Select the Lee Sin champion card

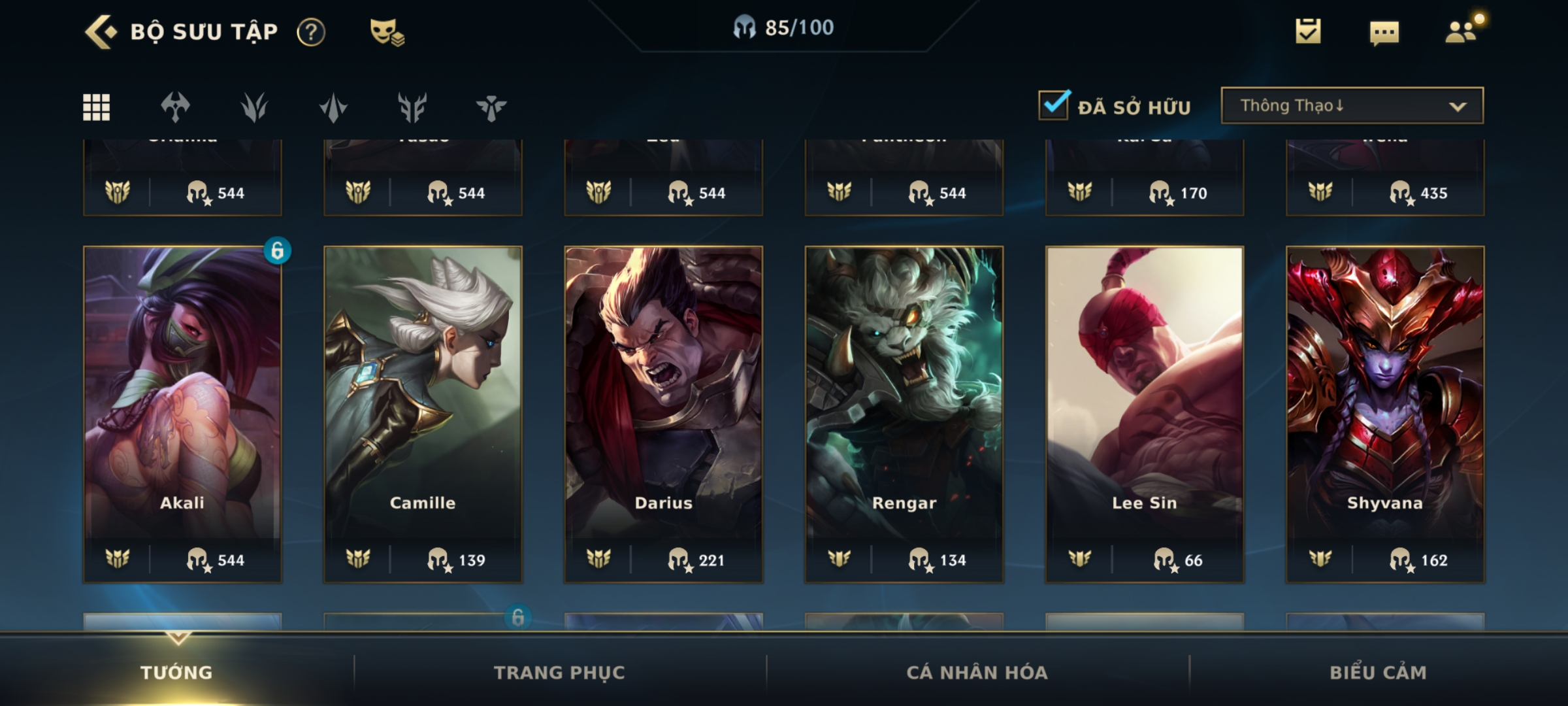pyautogui.click(x=1145, y=414)
